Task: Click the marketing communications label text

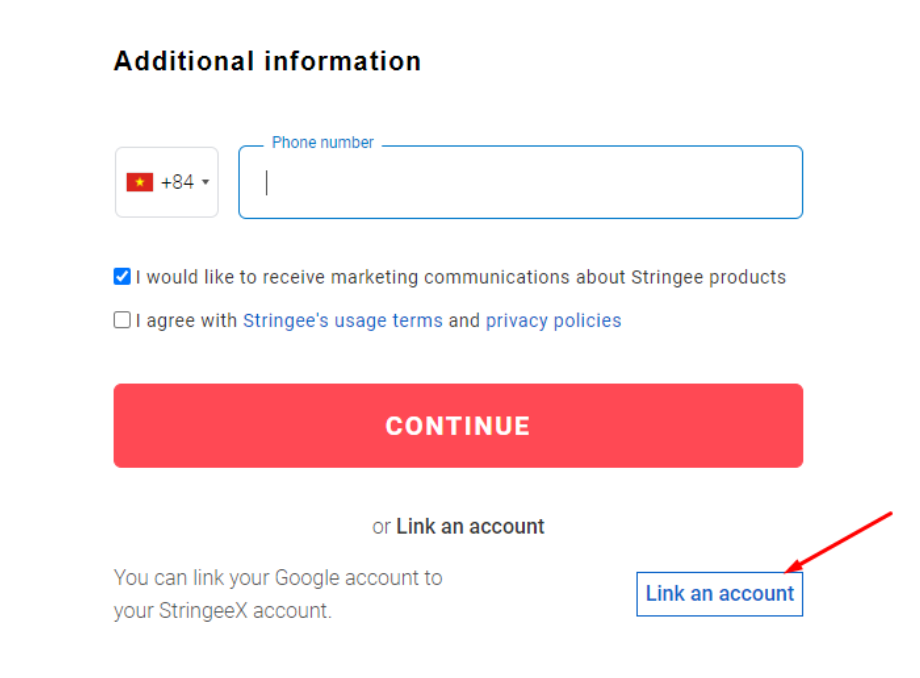Action: tap(461, 277)
